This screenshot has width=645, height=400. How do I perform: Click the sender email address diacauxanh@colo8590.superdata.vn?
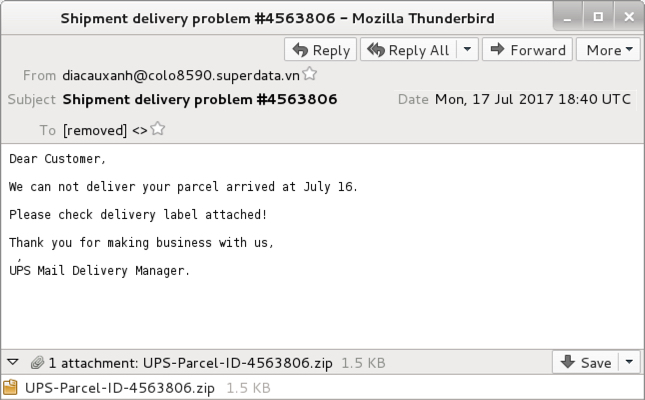[x=181, y=76]
